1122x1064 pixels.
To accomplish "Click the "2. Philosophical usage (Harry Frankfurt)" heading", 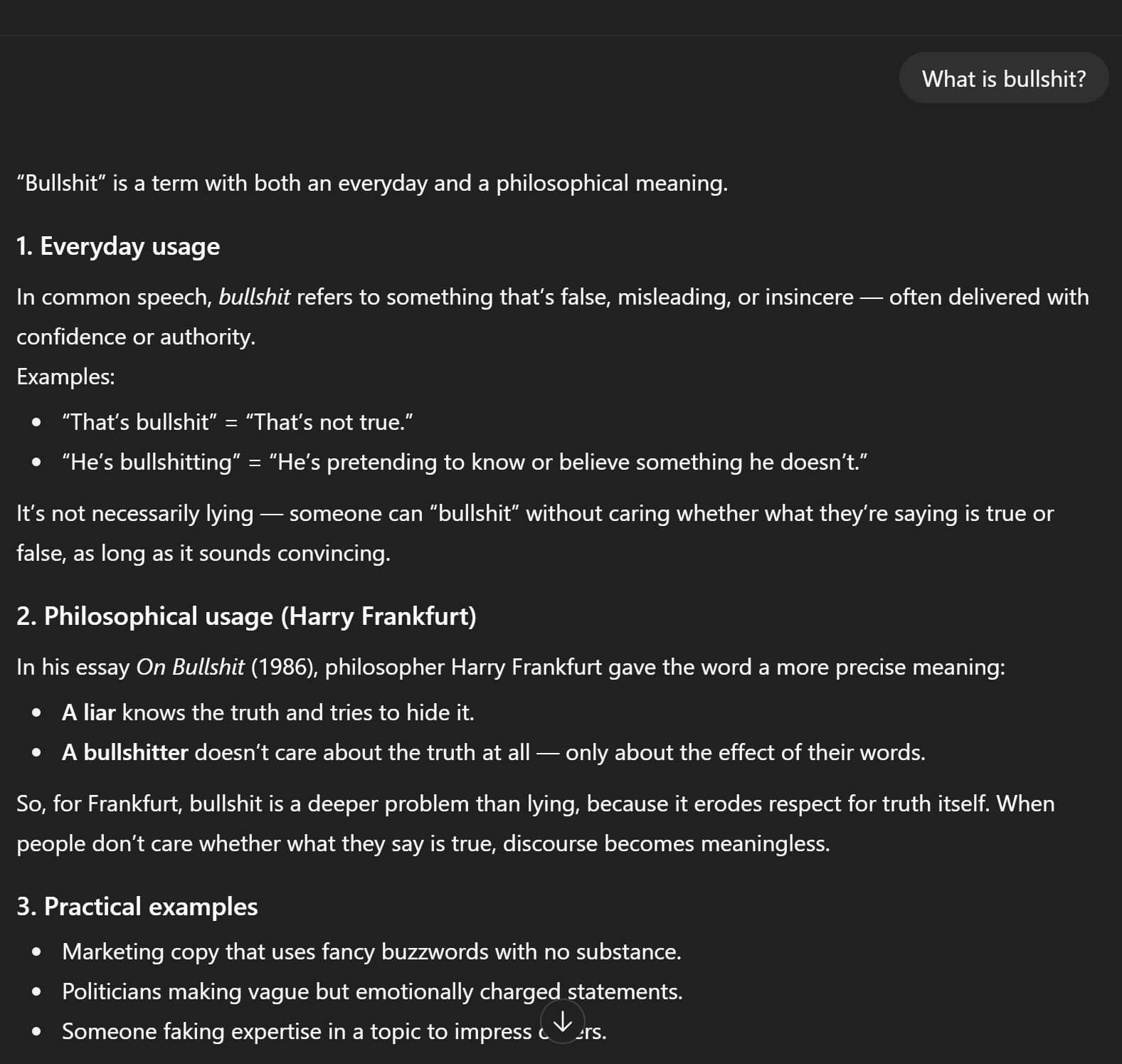I will [246, 616].
